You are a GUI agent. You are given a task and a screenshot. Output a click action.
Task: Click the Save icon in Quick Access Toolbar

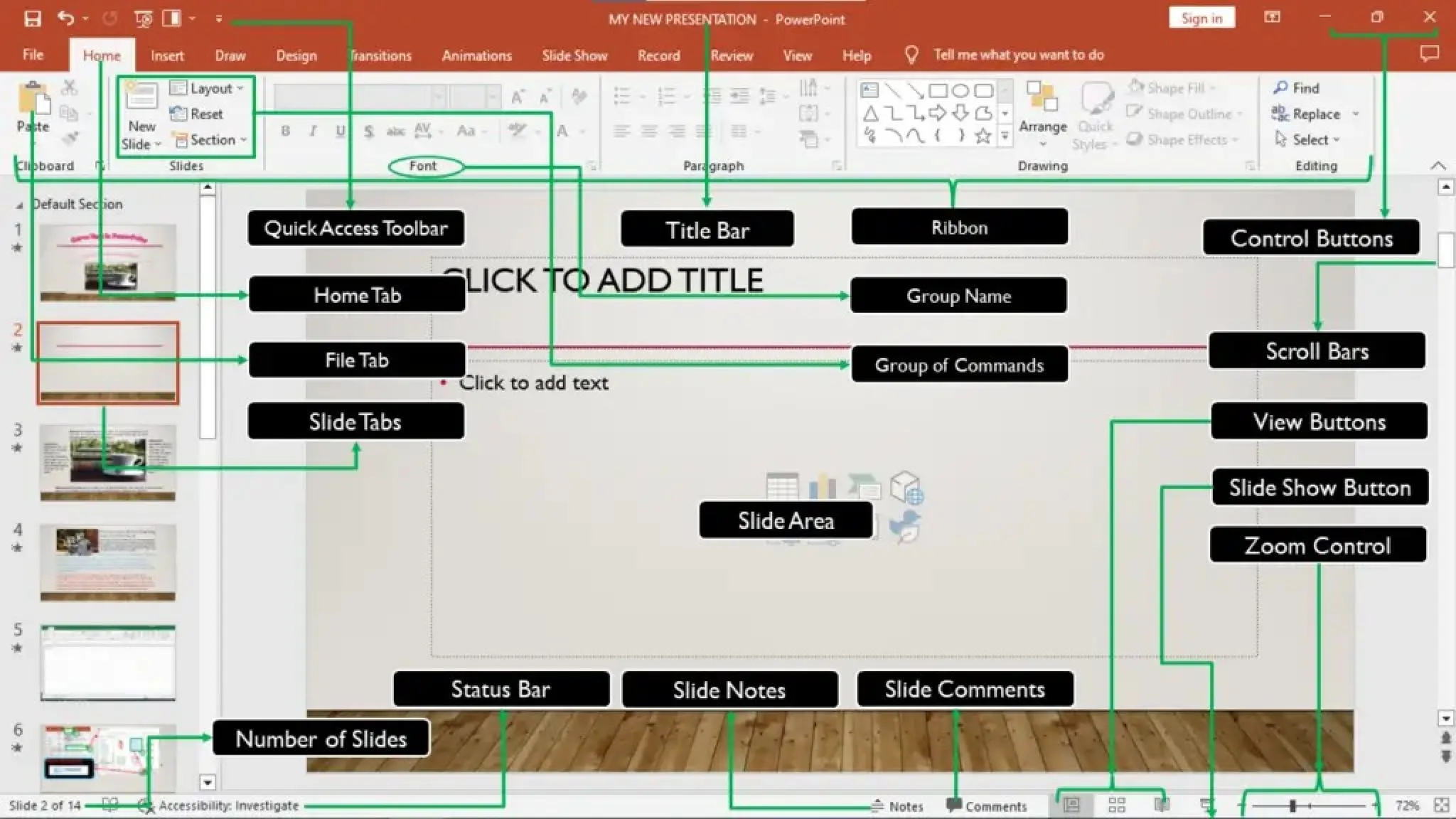click(x=33, y=18)
